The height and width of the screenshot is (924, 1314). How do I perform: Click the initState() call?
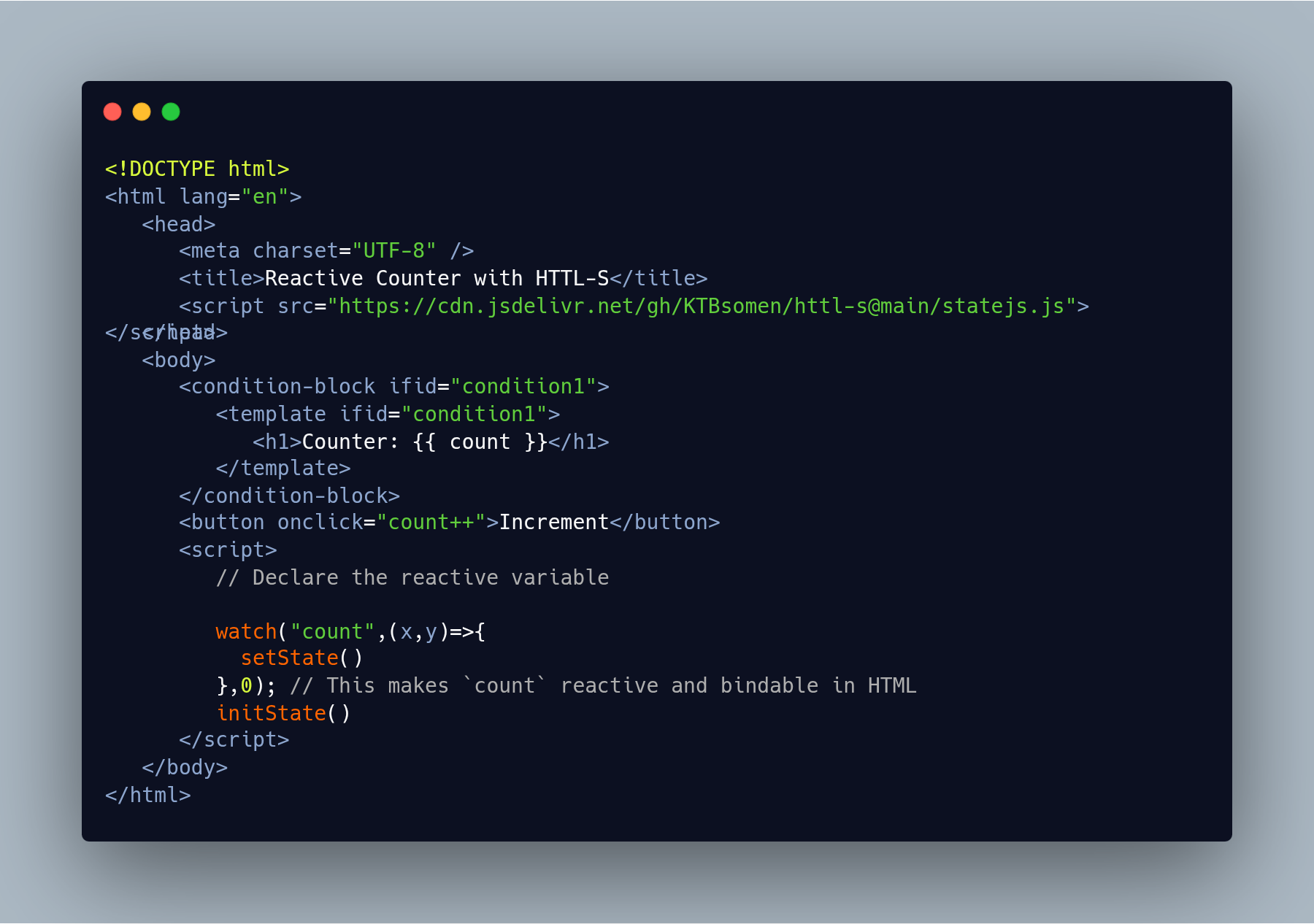283,713
